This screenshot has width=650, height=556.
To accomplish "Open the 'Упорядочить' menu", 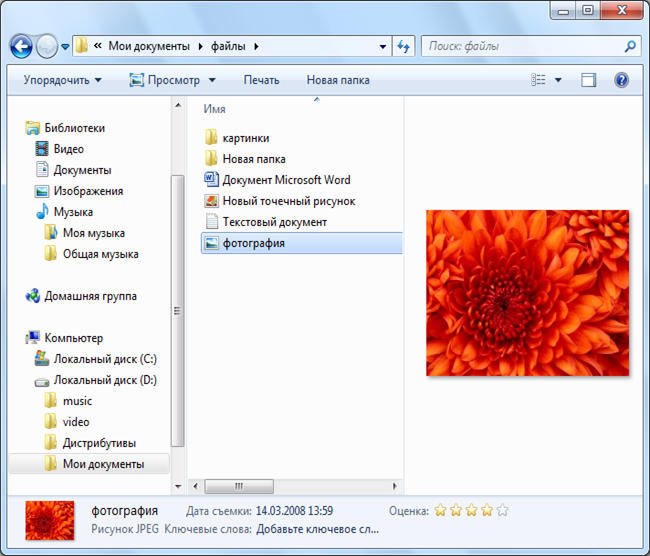I will coord(62,80).
